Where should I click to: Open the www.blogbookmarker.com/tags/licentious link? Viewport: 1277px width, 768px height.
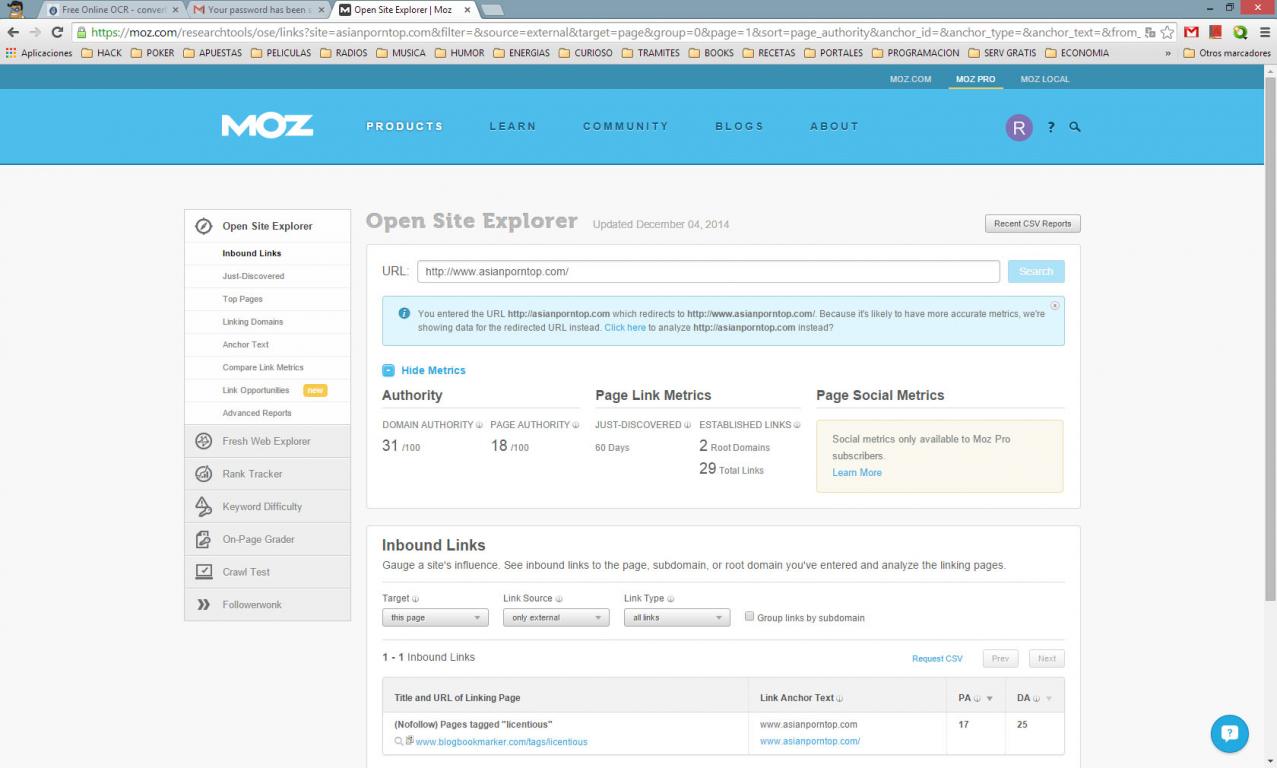coord(501,742)
